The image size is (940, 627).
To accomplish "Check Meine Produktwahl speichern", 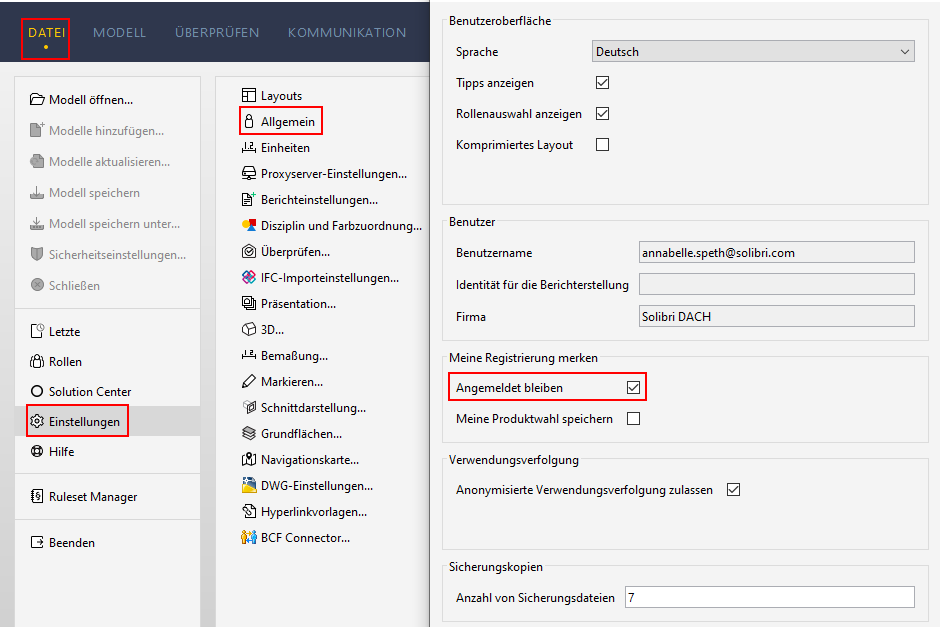I will click(x=633, y=418).
